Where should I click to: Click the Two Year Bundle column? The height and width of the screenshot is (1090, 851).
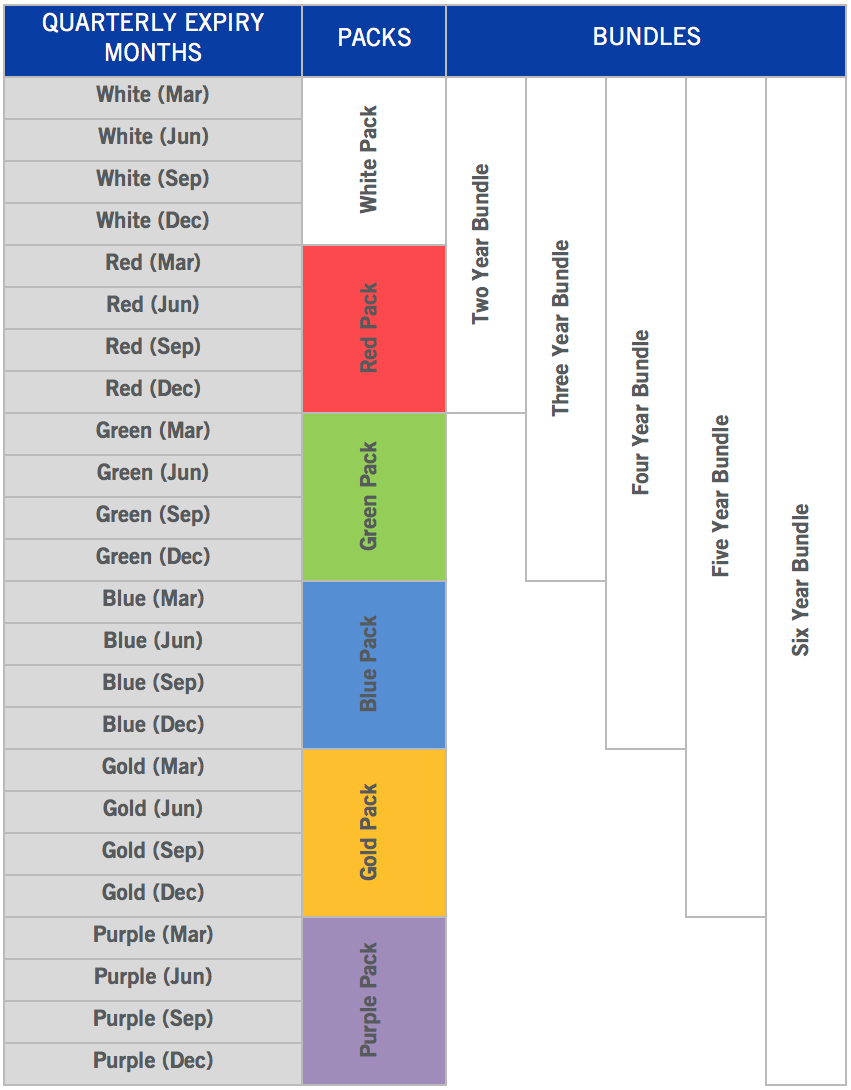click(x=485, y=245)
